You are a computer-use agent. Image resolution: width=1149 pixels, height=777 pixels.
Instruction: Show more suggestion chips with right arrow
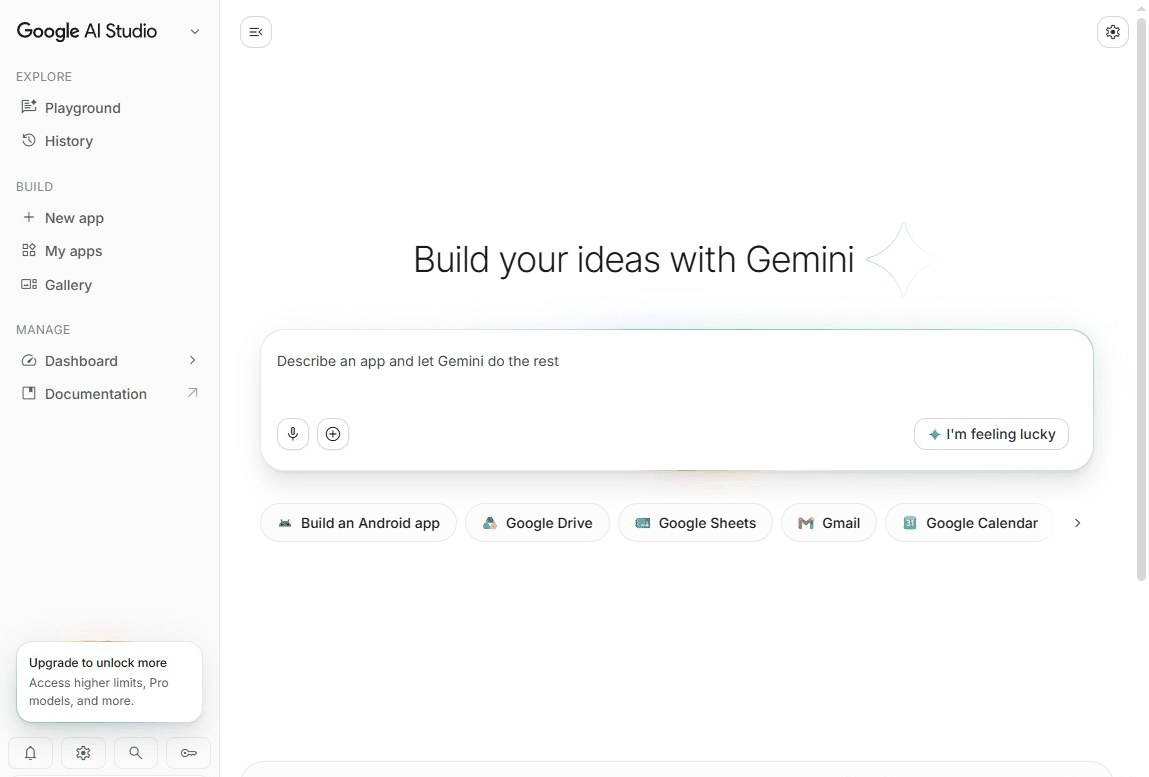pyautogui.click(x=1077, y=523)
